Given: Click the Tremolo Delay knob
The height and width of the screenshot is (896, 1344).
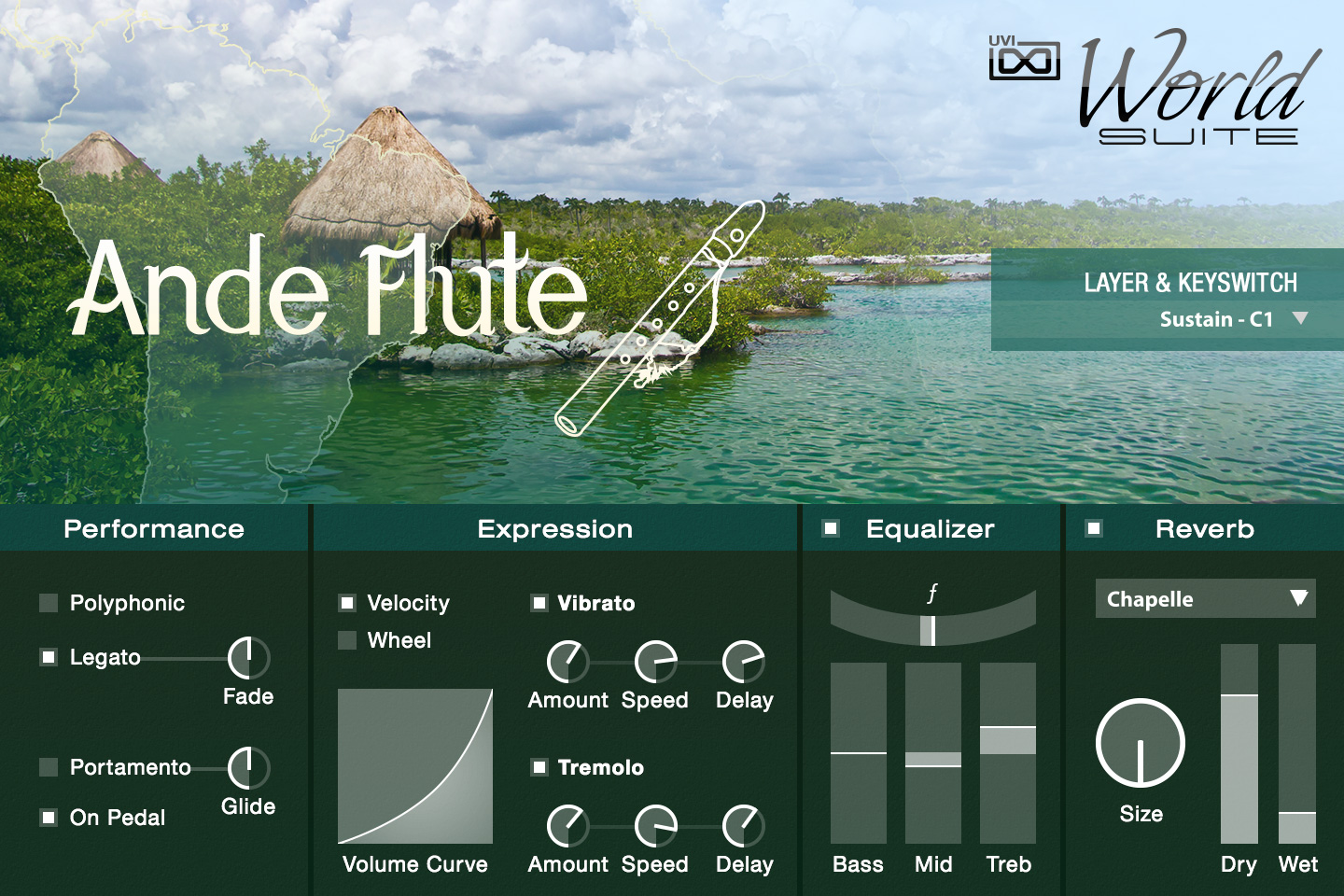Looking at the screenshot, I should (x=744, y=826).
